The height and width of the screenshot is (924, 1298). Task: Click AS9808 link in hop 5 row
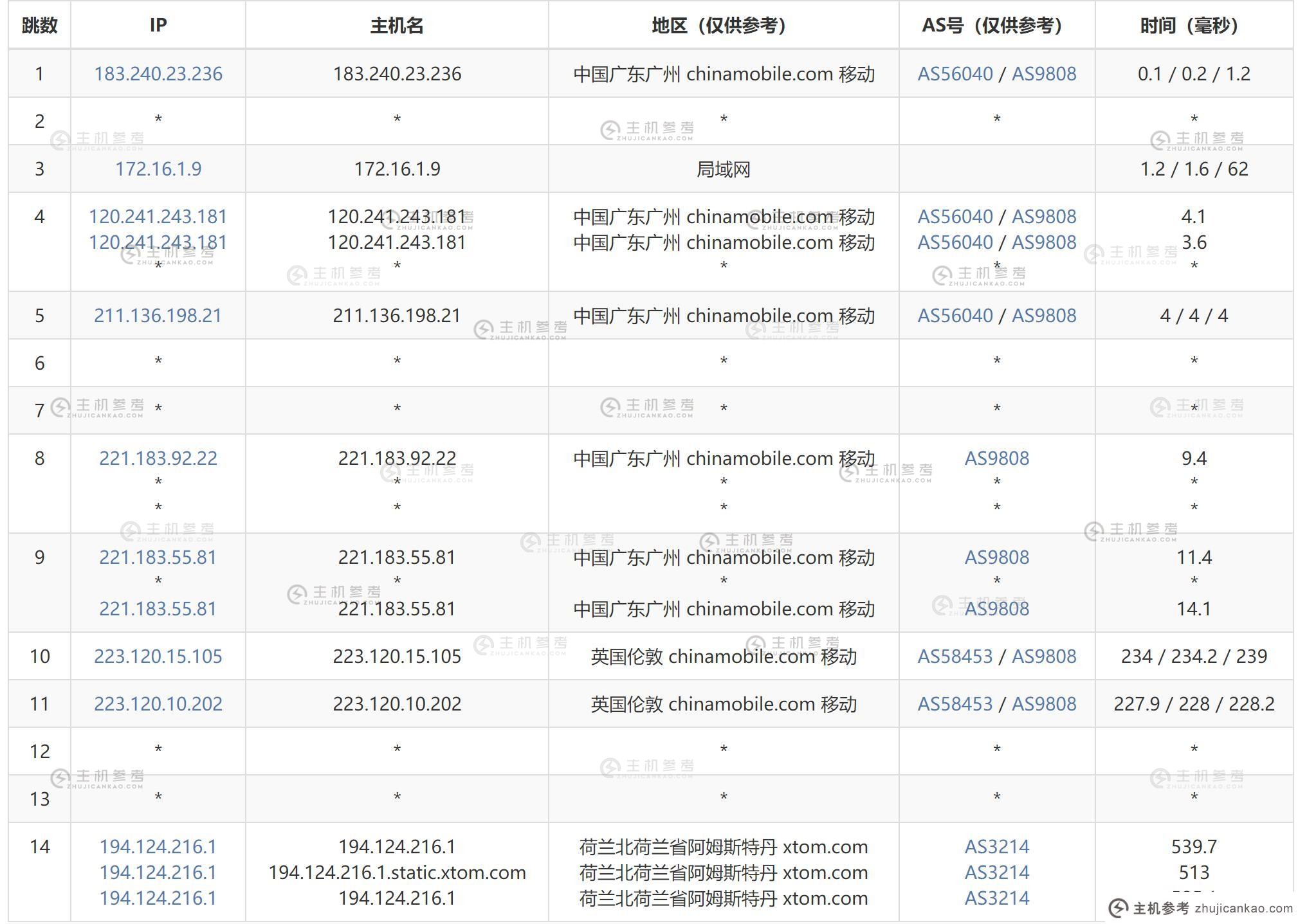pyautogui.click(x=1044, y=316)
